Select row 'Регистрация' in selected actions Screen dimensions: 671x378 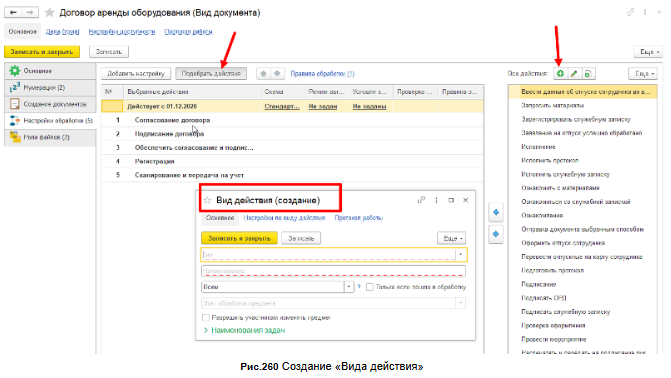pos(293,161)
